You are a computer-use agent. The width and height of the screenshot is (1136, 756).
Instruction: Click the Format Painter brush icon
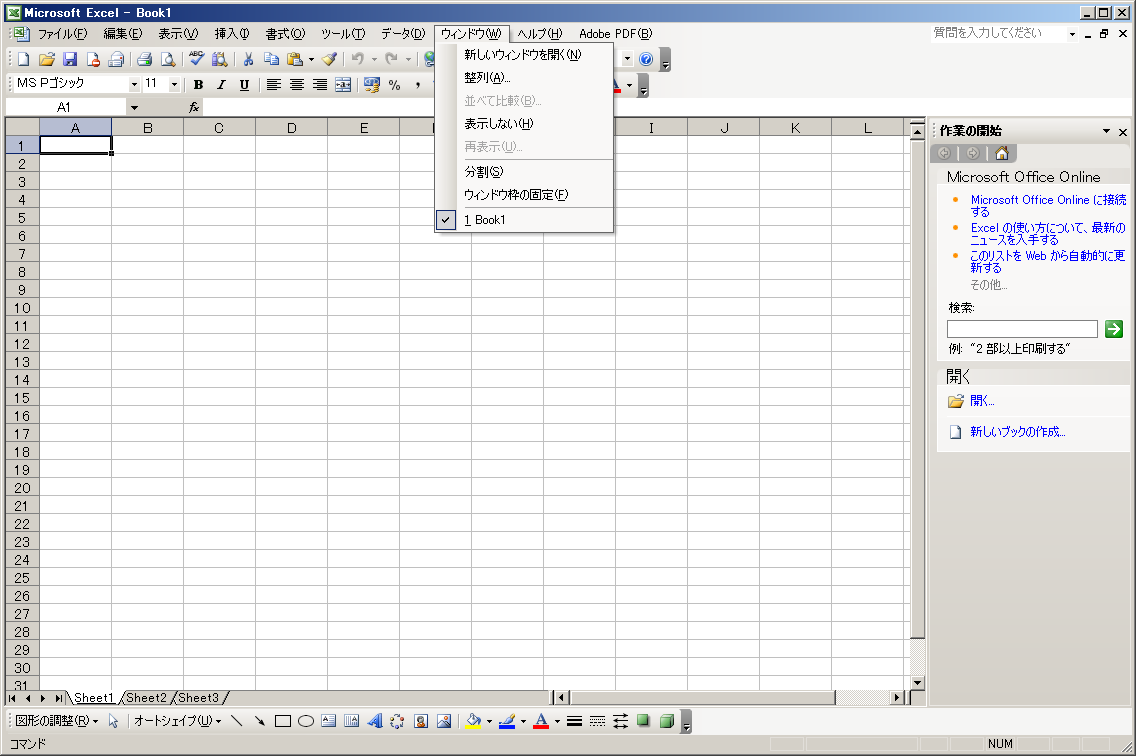[329, 59]
